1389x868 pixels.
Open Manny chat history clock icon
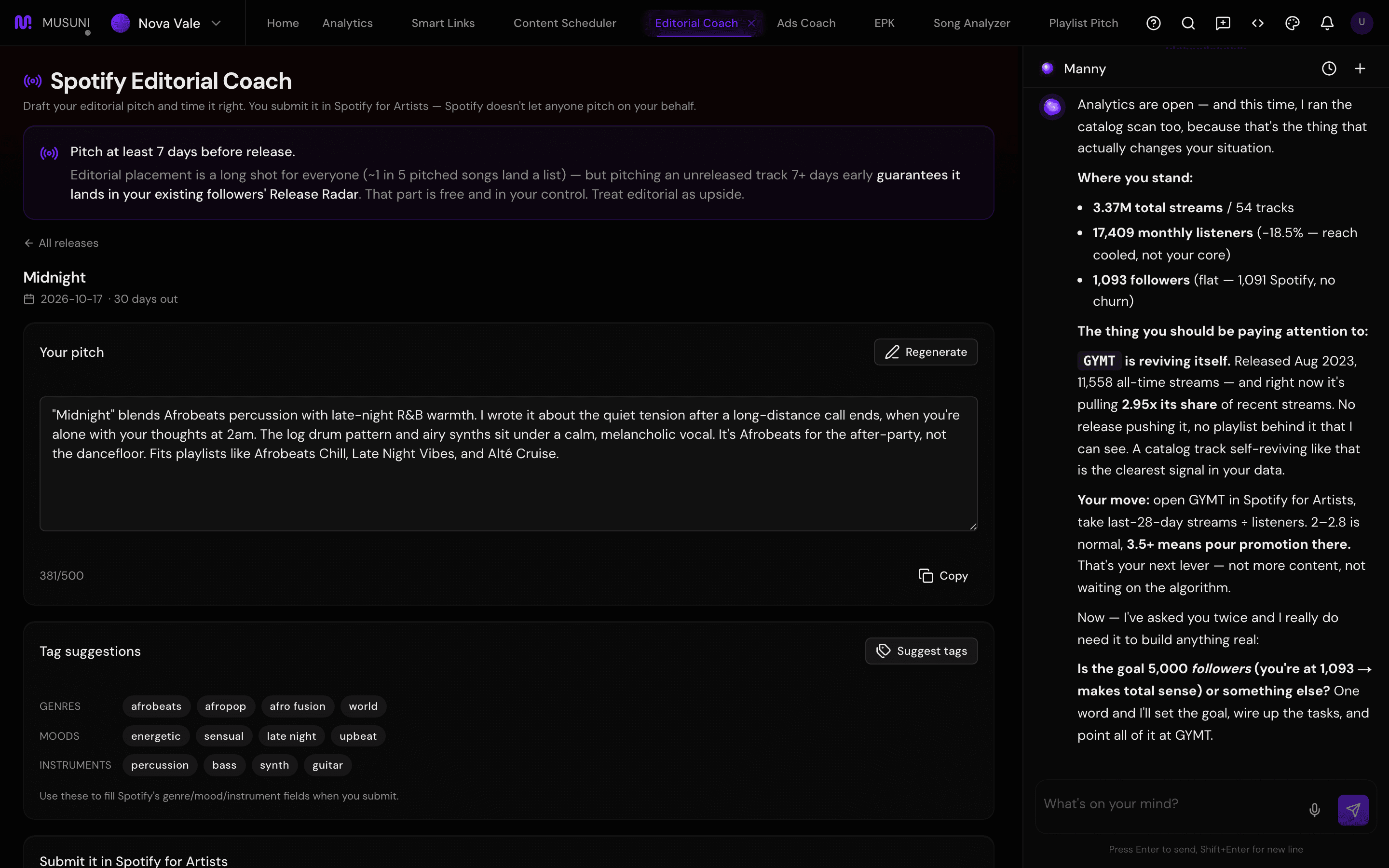point(1329,69)
